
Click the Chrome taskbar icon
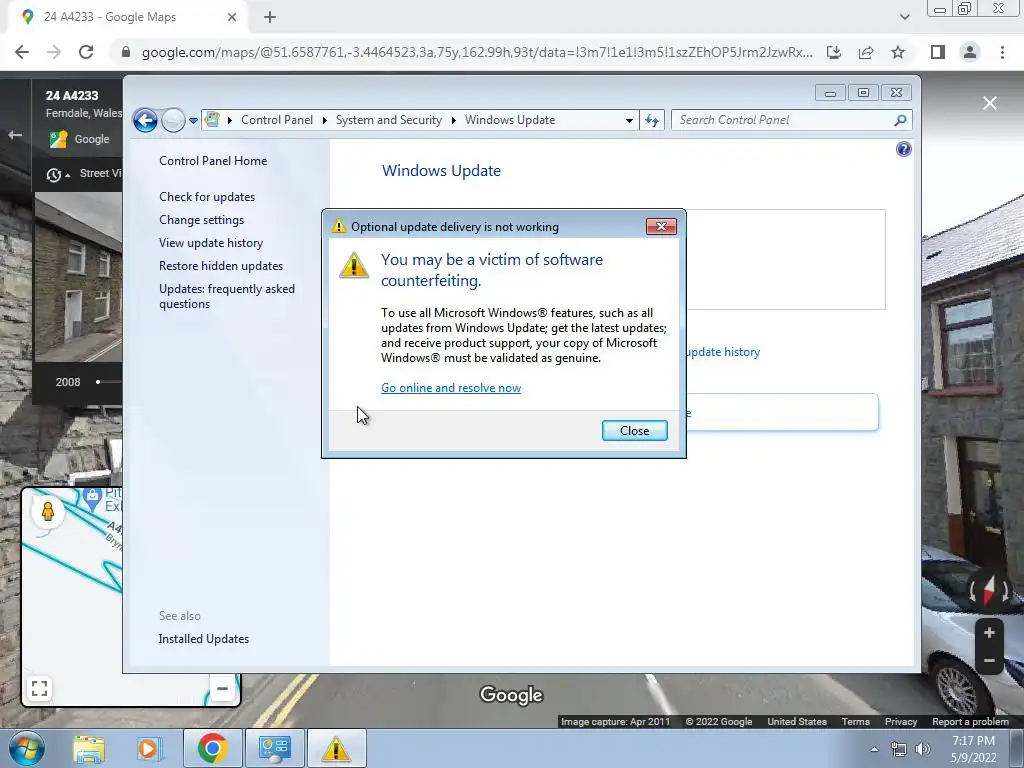click(x=213, y=748)
